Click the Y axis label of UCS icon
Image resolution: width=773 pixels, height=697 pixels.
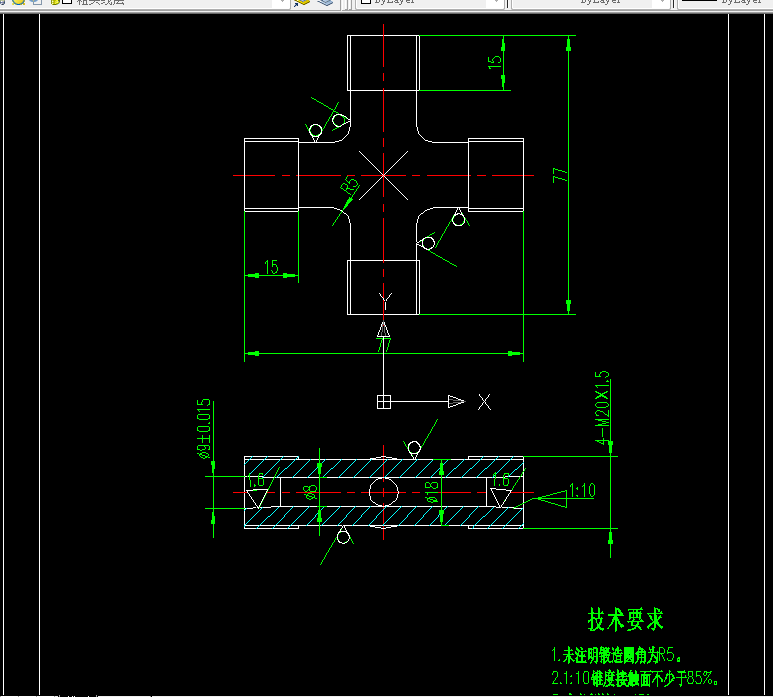(x=385, y=300)
